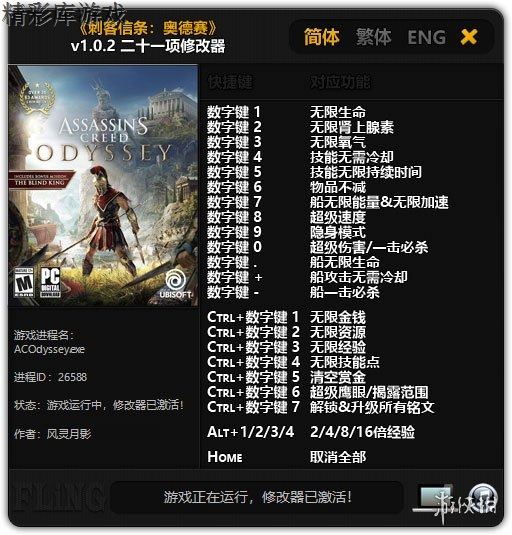
Task: Click the yellow X close icon
Action: pos(469,37)
